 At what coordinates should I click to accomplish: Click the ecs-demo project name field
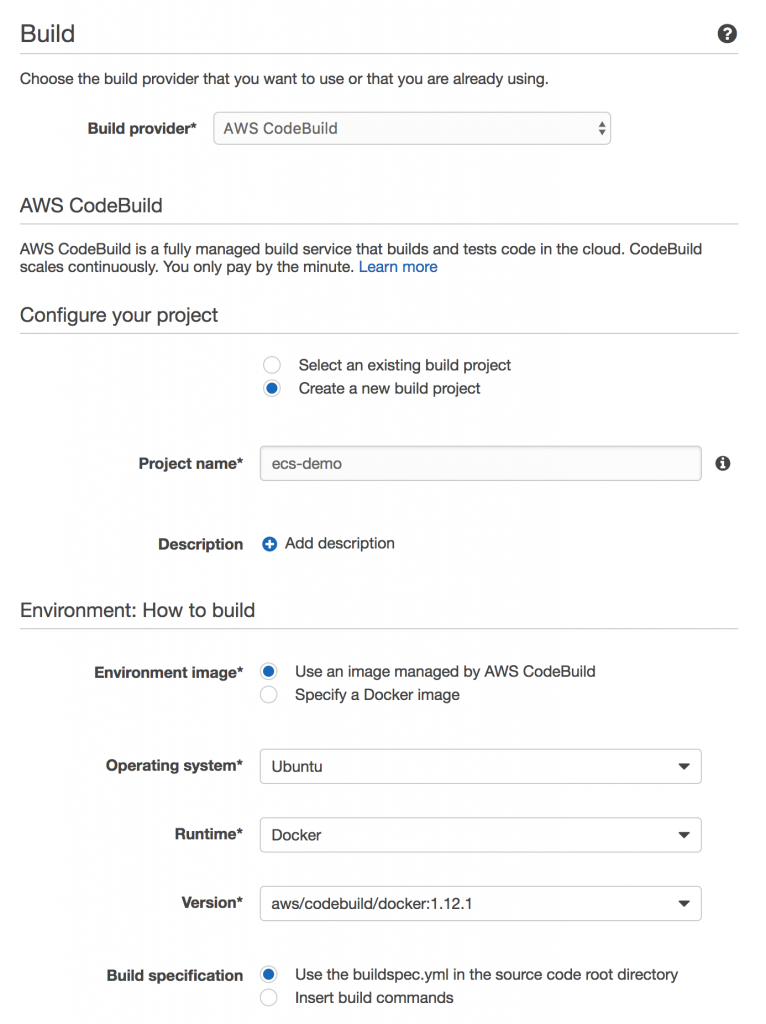pos(481,464)
